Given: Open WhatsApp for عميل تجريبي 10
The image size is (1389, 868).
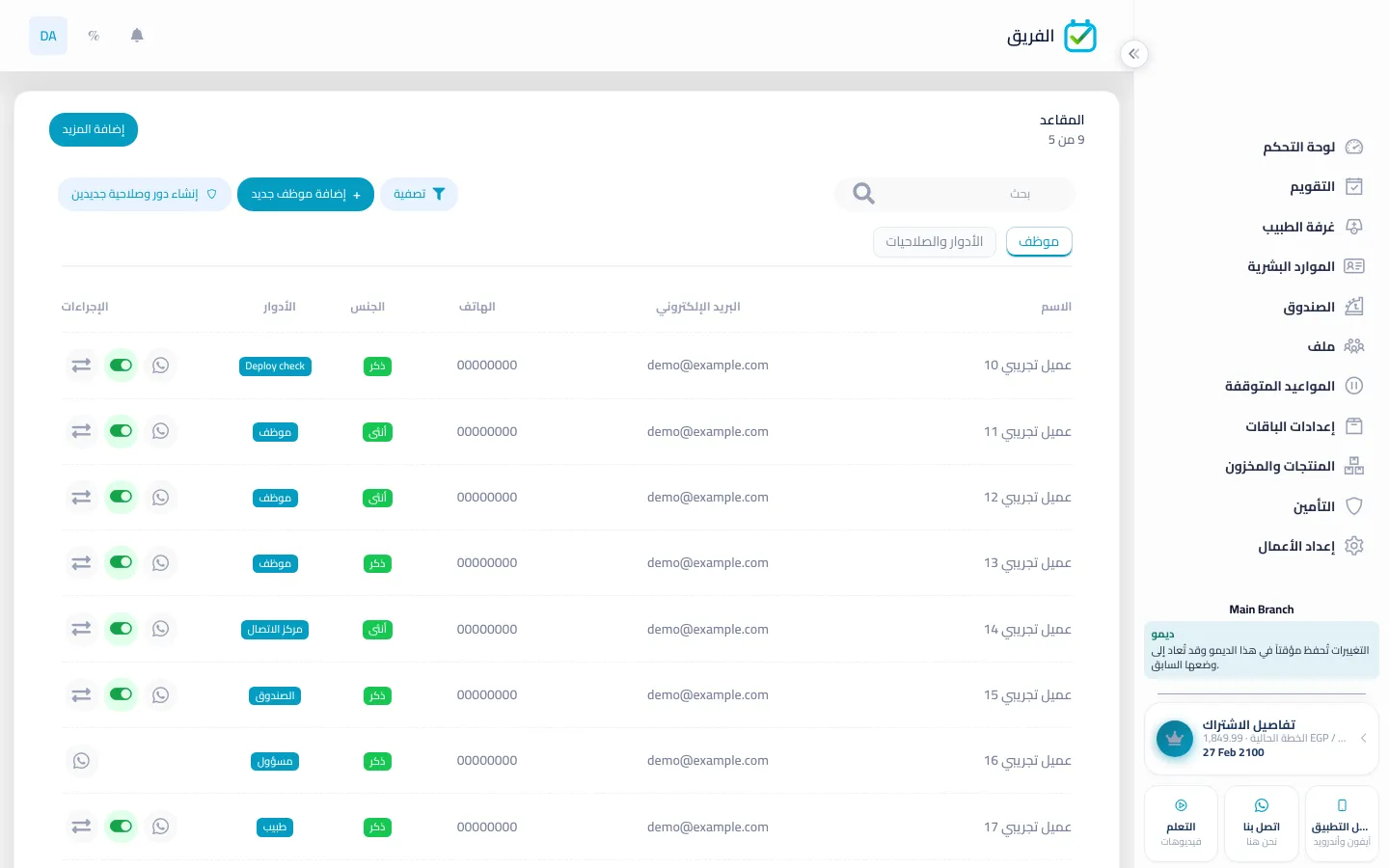Looking at the screenshot, I should pyautogui.click(x=161, y=366).
